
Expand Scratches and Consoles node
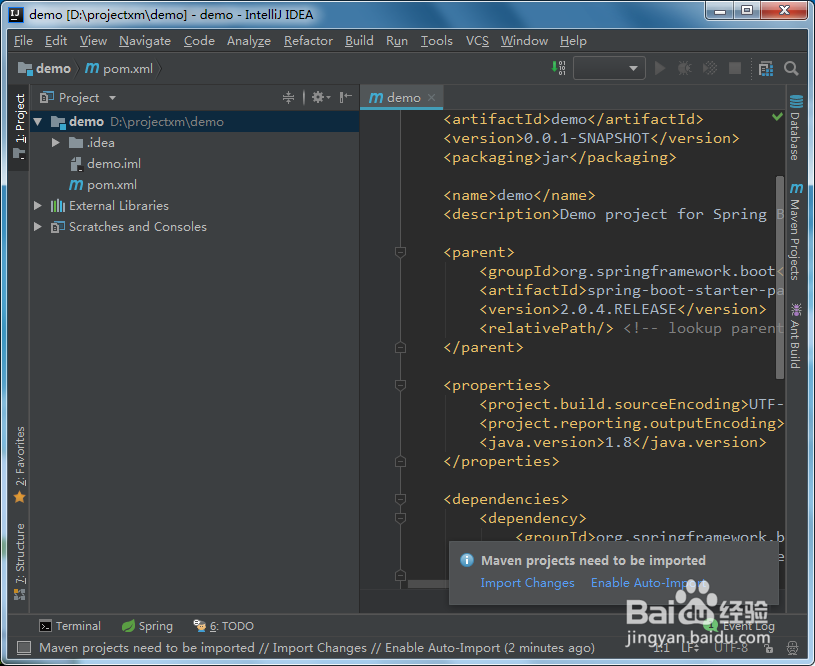[38, 227]
